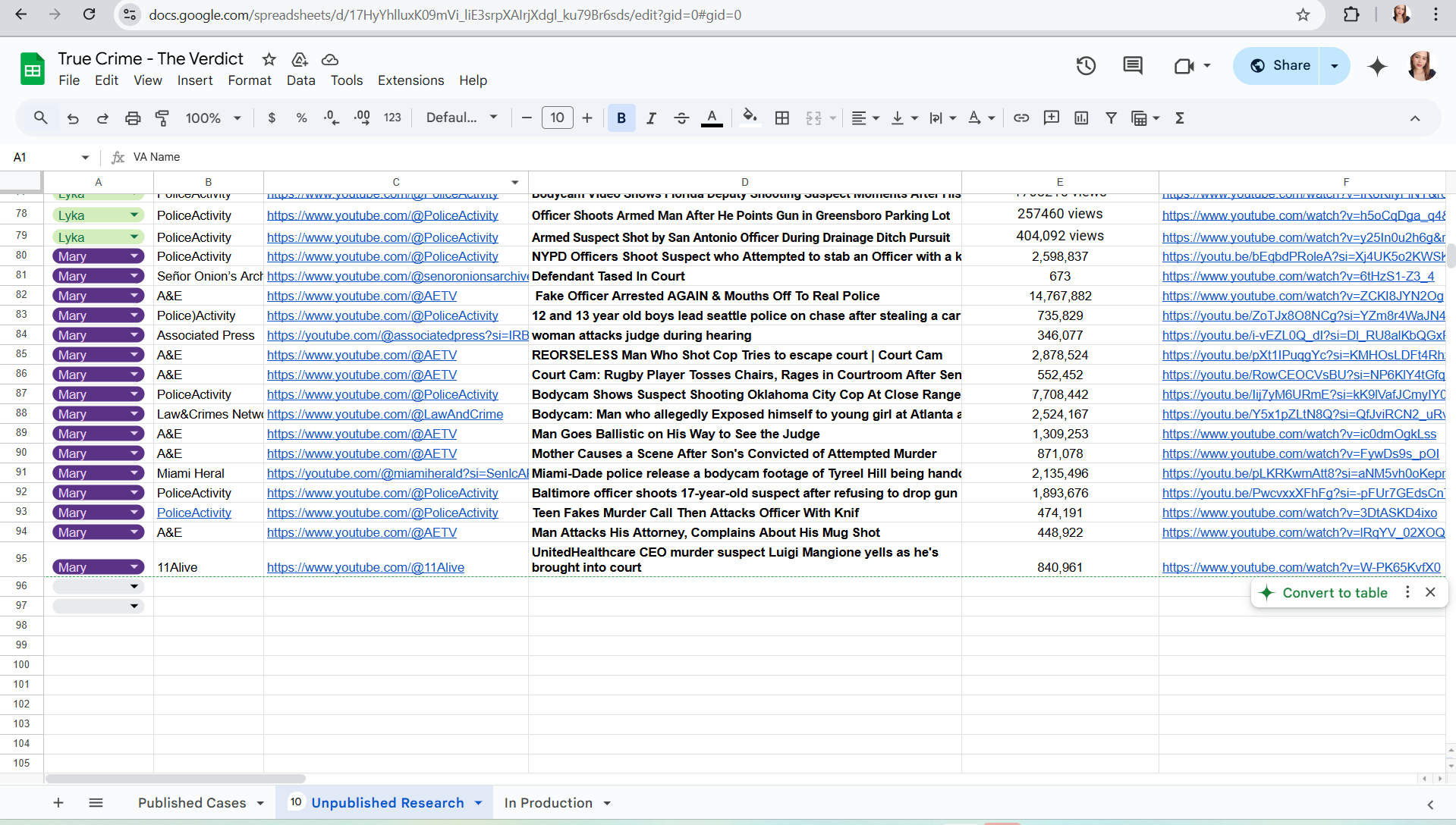Print the spreadsheet

tap(133, 118)
